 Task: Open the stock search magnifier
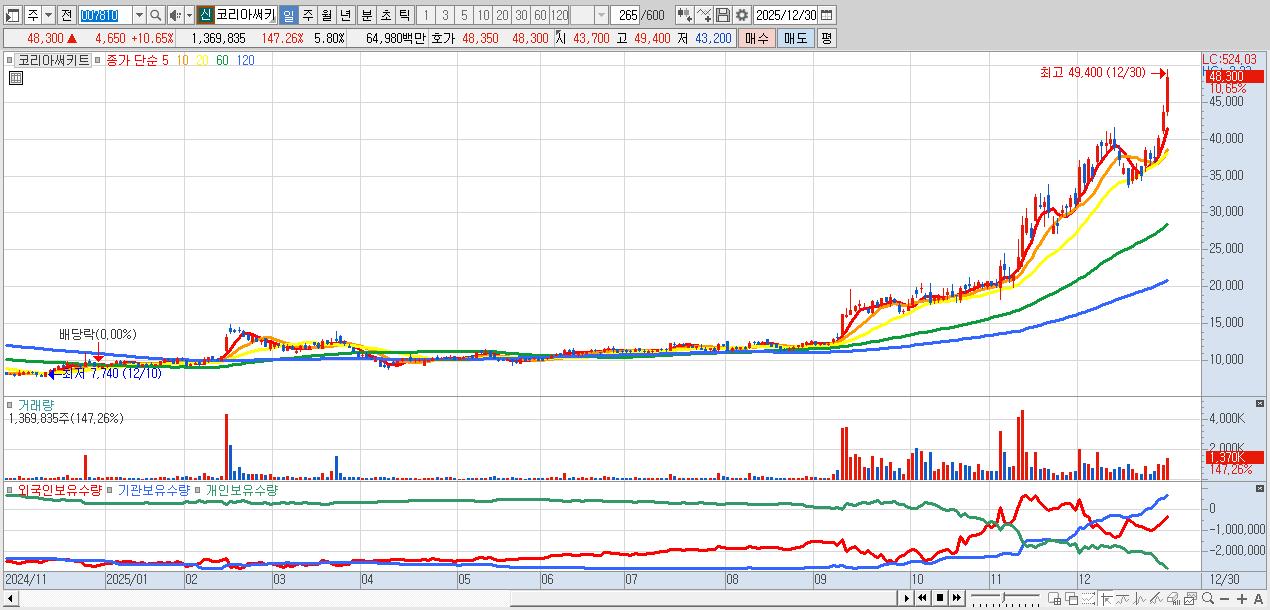coord(156,15)
